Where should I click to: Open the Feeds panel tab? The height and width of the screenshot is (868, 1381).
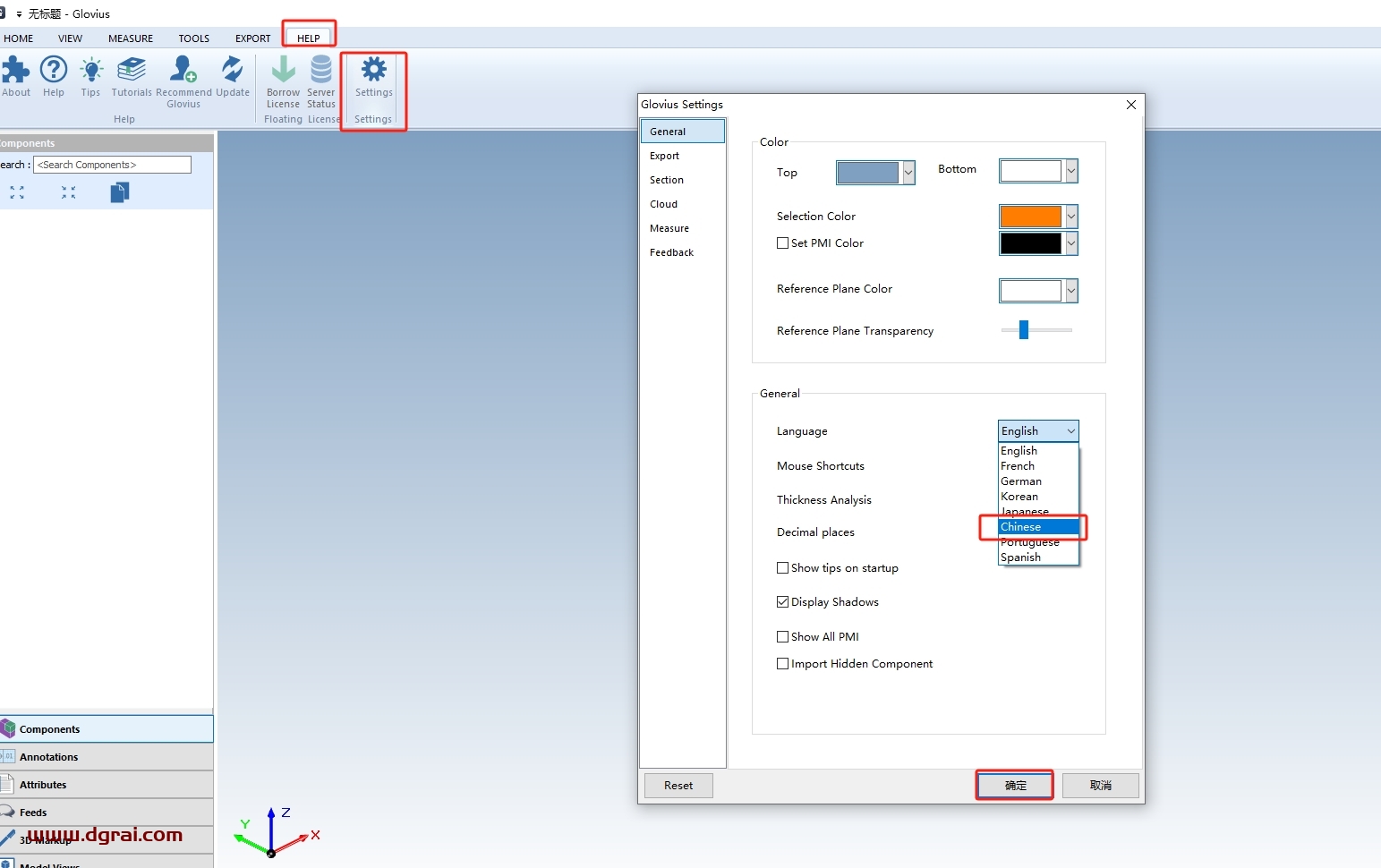click(107, 813)
